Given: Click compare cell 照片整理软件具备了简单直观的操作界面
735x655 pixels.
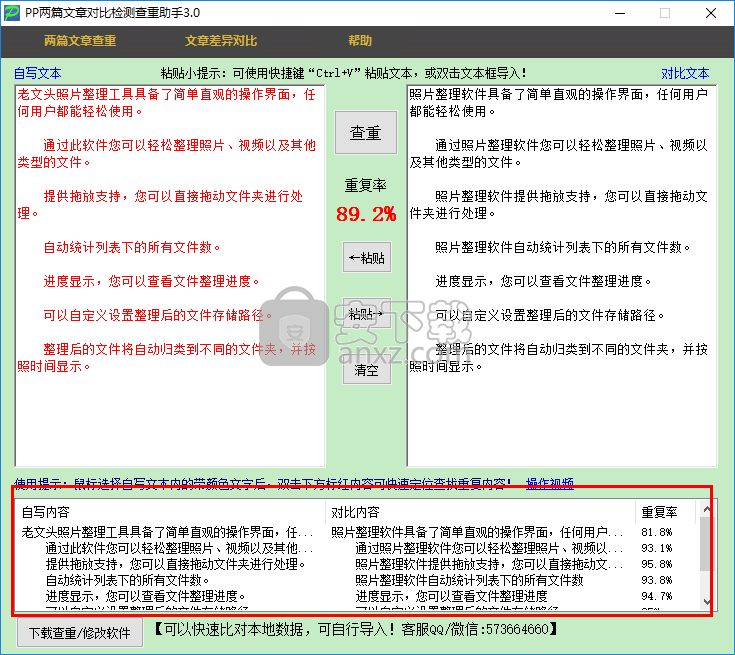Looking at the screenshot, I should [477, 532].
